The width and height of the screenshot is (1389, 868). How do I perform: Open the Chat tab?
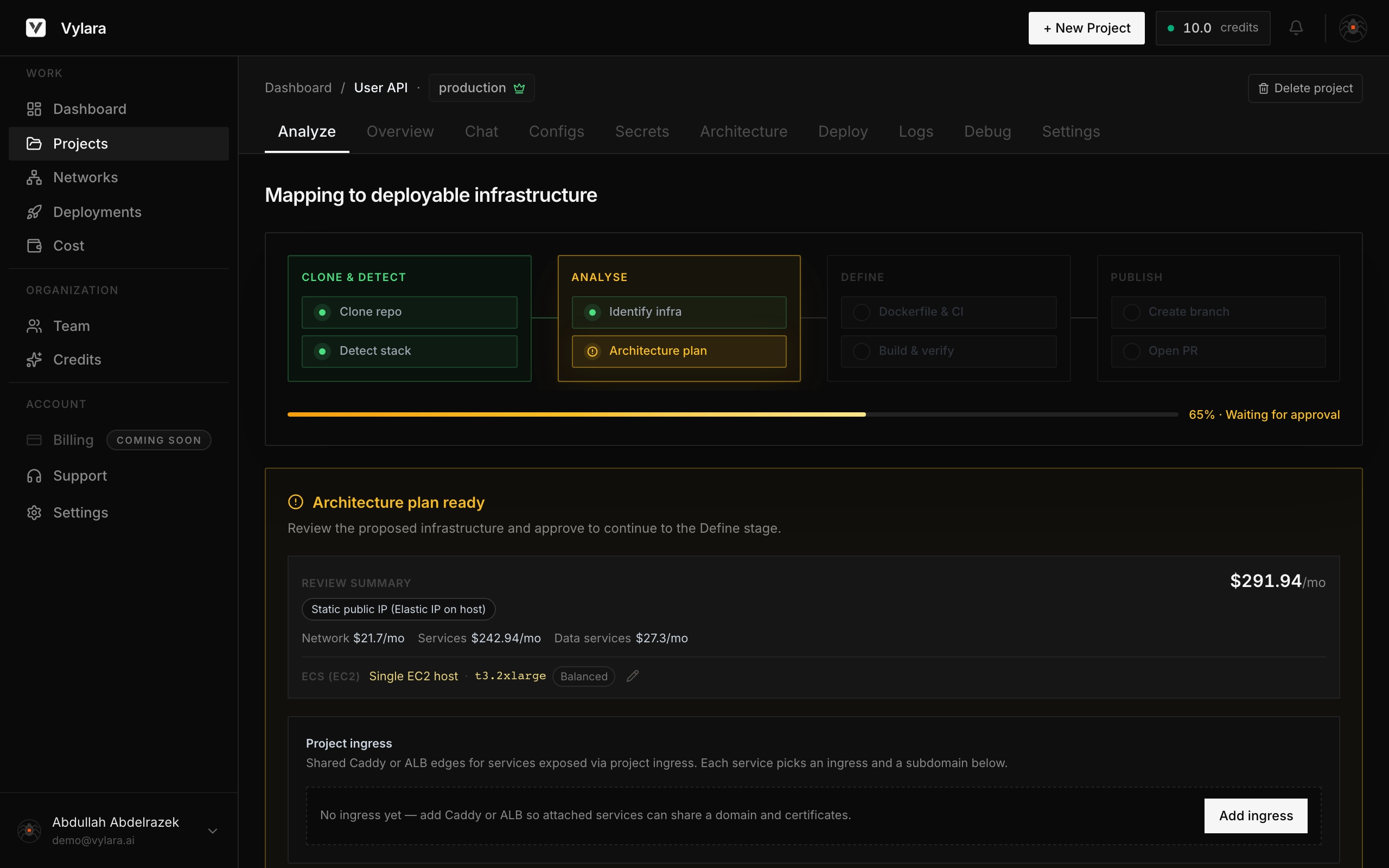(481, 131)
